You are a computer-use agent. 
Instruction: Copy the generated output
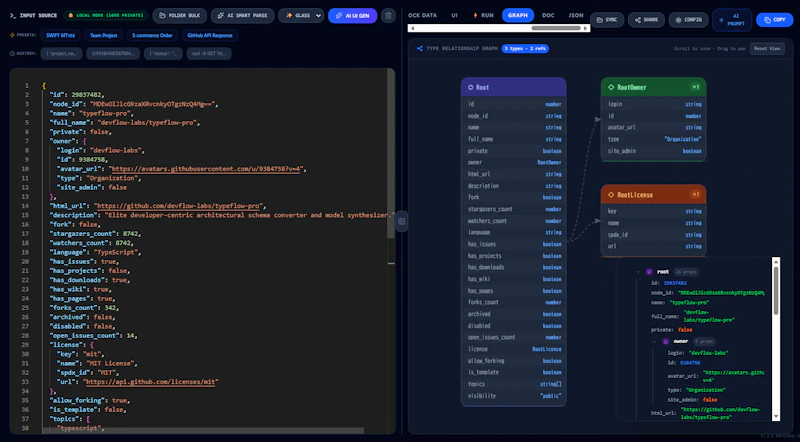[774, 20]
